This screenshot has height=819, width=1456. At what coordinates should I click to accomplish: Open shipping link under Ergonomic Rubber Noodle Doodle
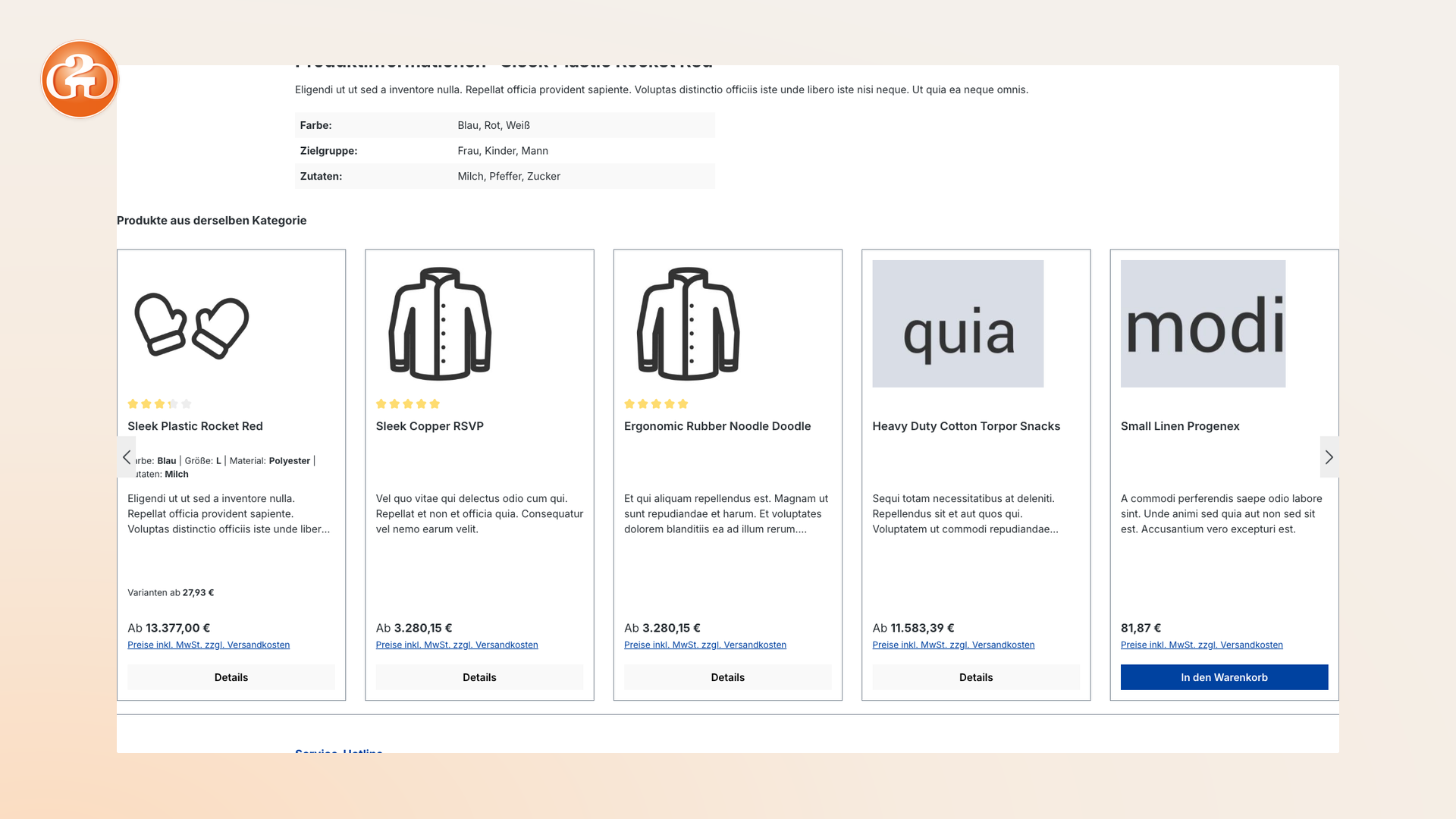click(x=705, y=645)
